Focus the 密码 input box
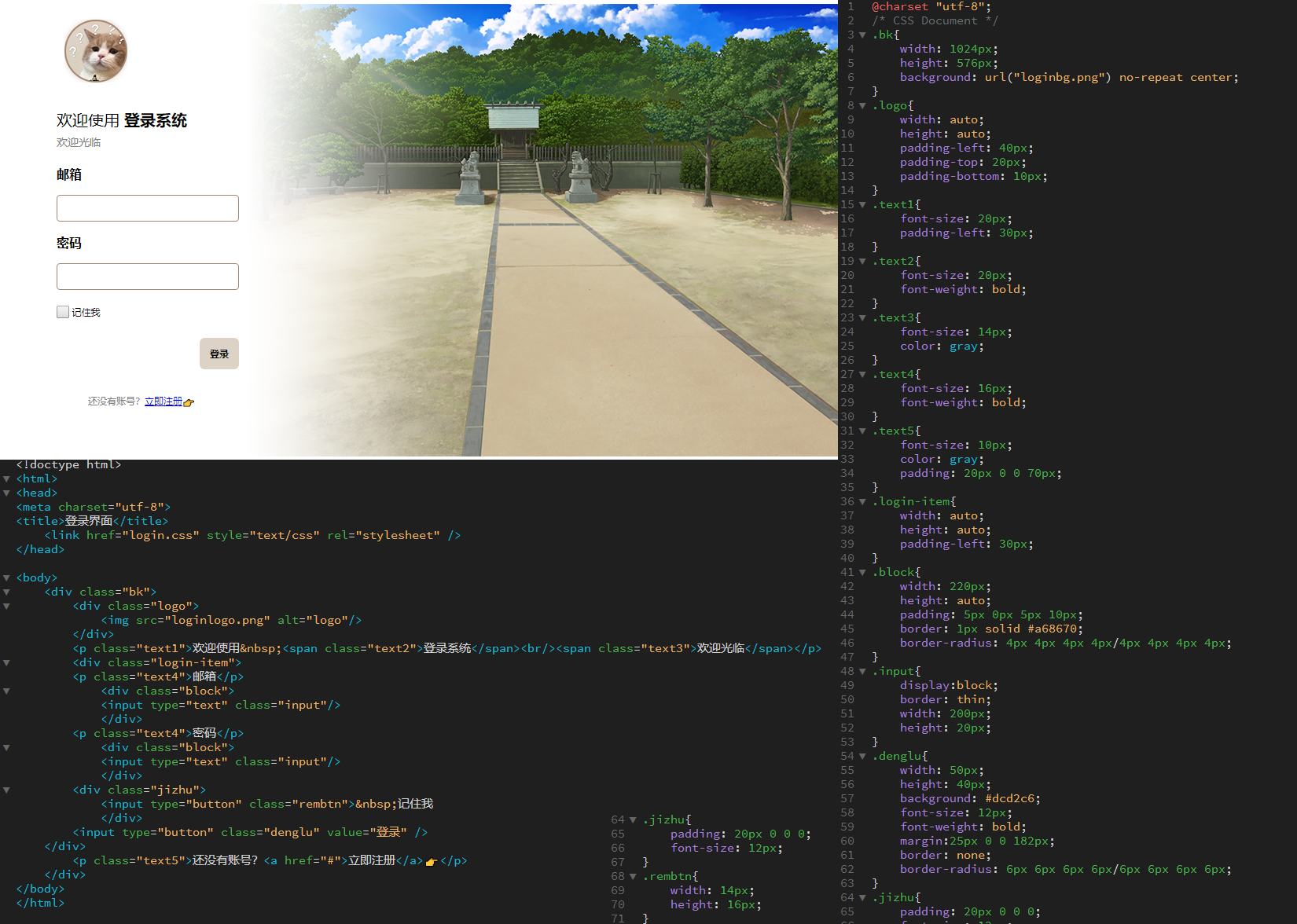 click(x=148, y=277)
